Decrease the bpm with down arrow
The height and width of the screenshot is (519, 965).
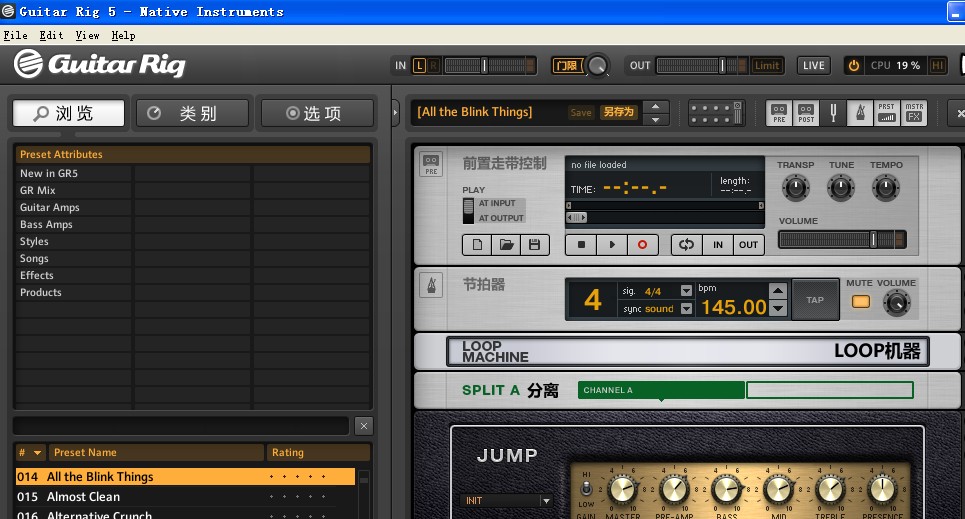point(778,308)
